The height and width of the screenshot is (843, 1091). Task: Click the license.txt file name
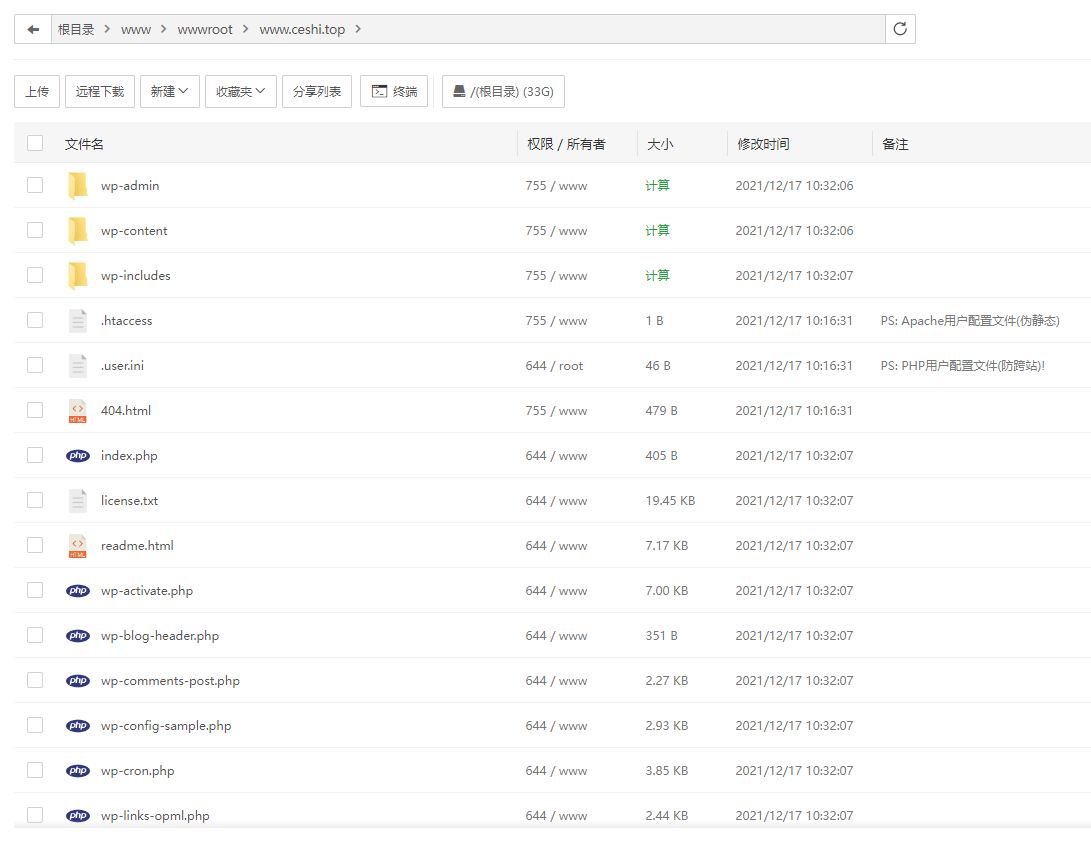[129, 501]
